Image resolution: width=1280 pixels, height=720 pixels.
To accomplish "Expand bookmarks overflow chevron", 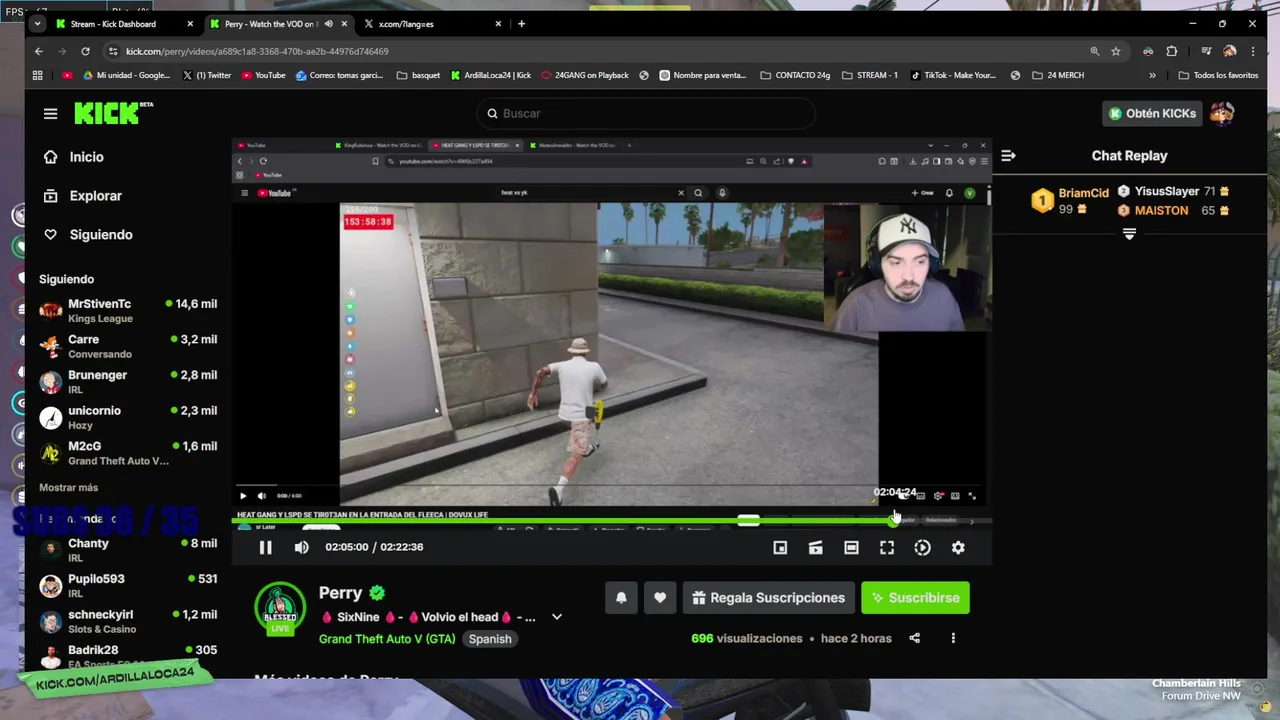I will pos(1152,75).
